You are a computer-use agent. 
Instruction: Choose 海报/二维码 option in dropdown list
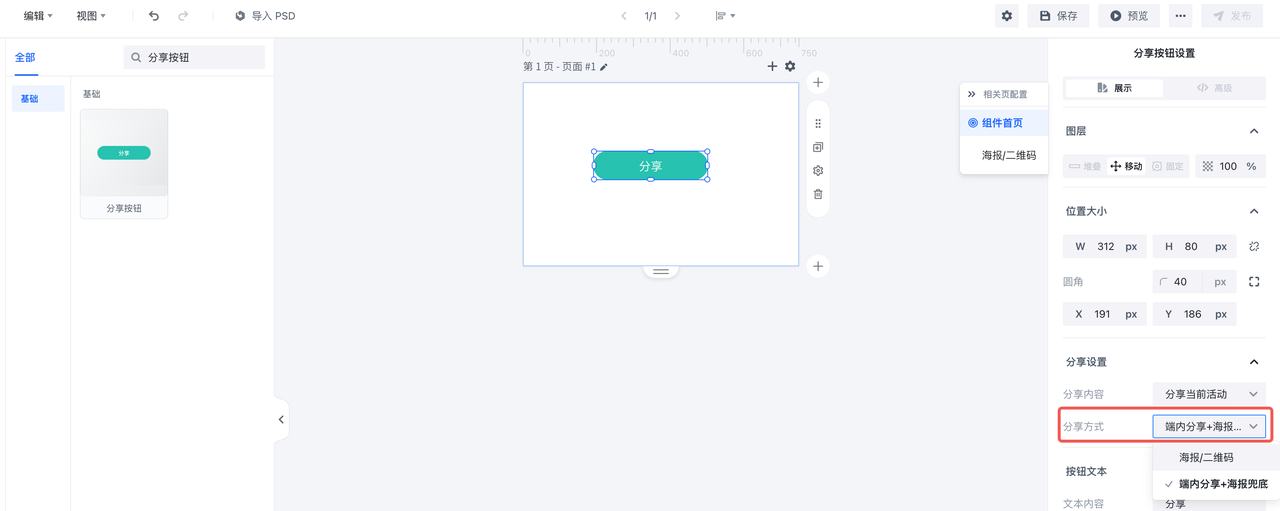(1216, 457)
